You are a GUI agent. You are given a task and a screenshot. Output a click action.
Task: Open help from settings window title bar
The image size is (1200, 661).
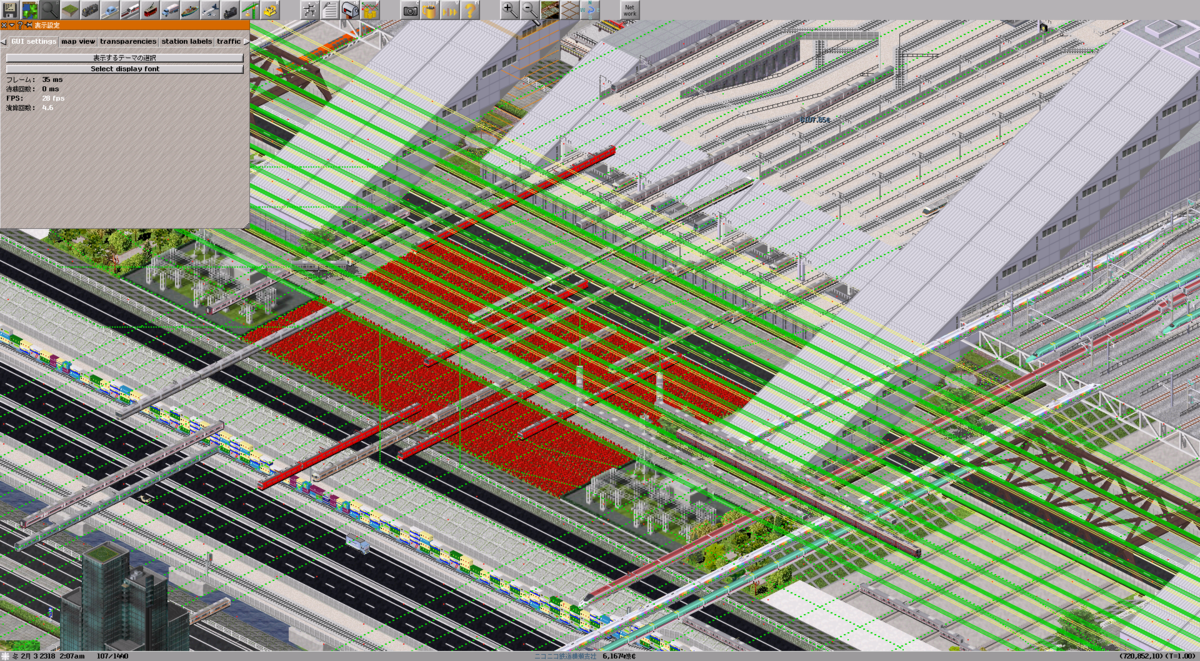pos(20,25)
